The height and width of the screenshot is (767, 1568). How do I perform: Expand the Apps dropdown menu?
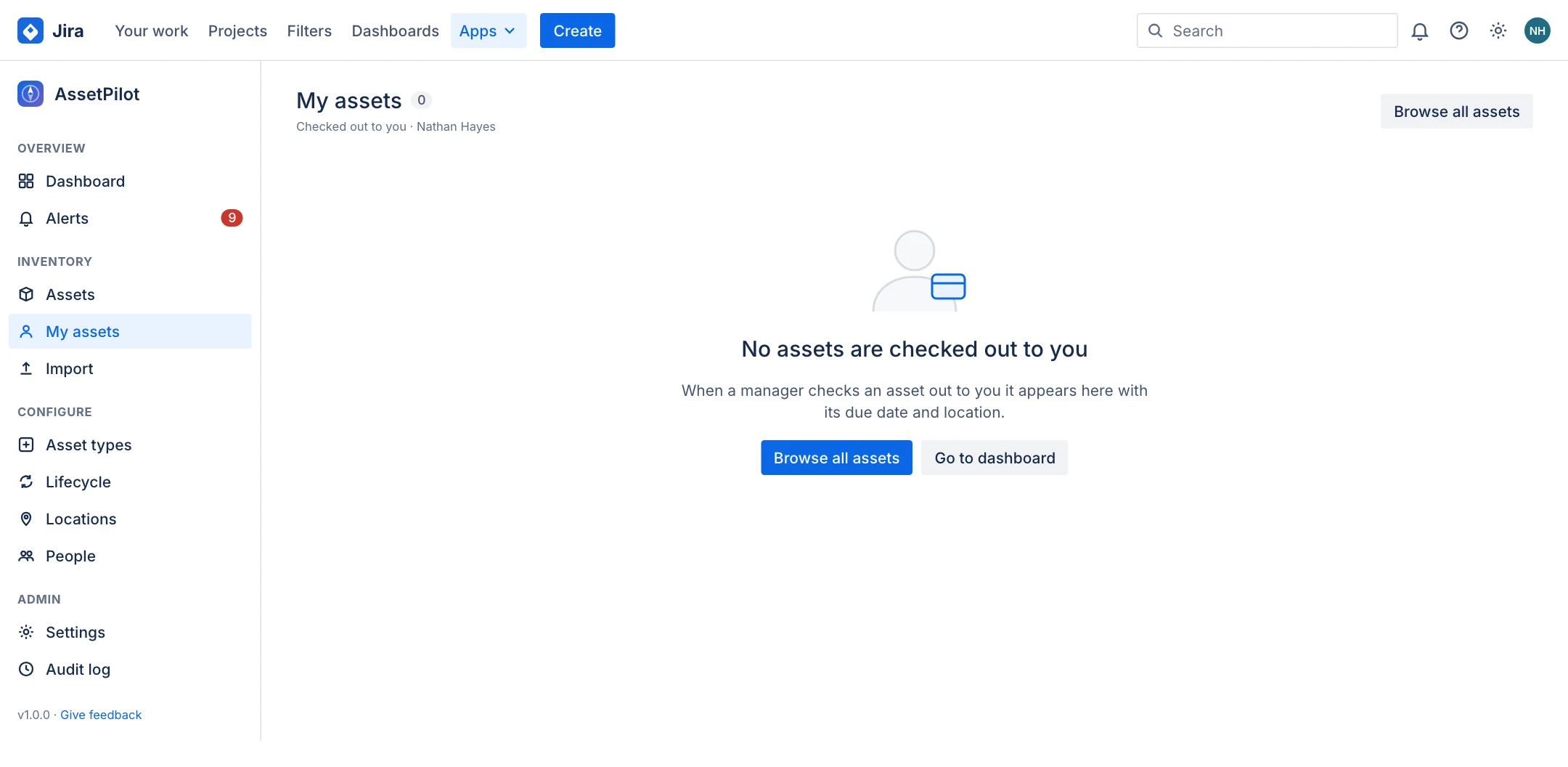(489, 31)
